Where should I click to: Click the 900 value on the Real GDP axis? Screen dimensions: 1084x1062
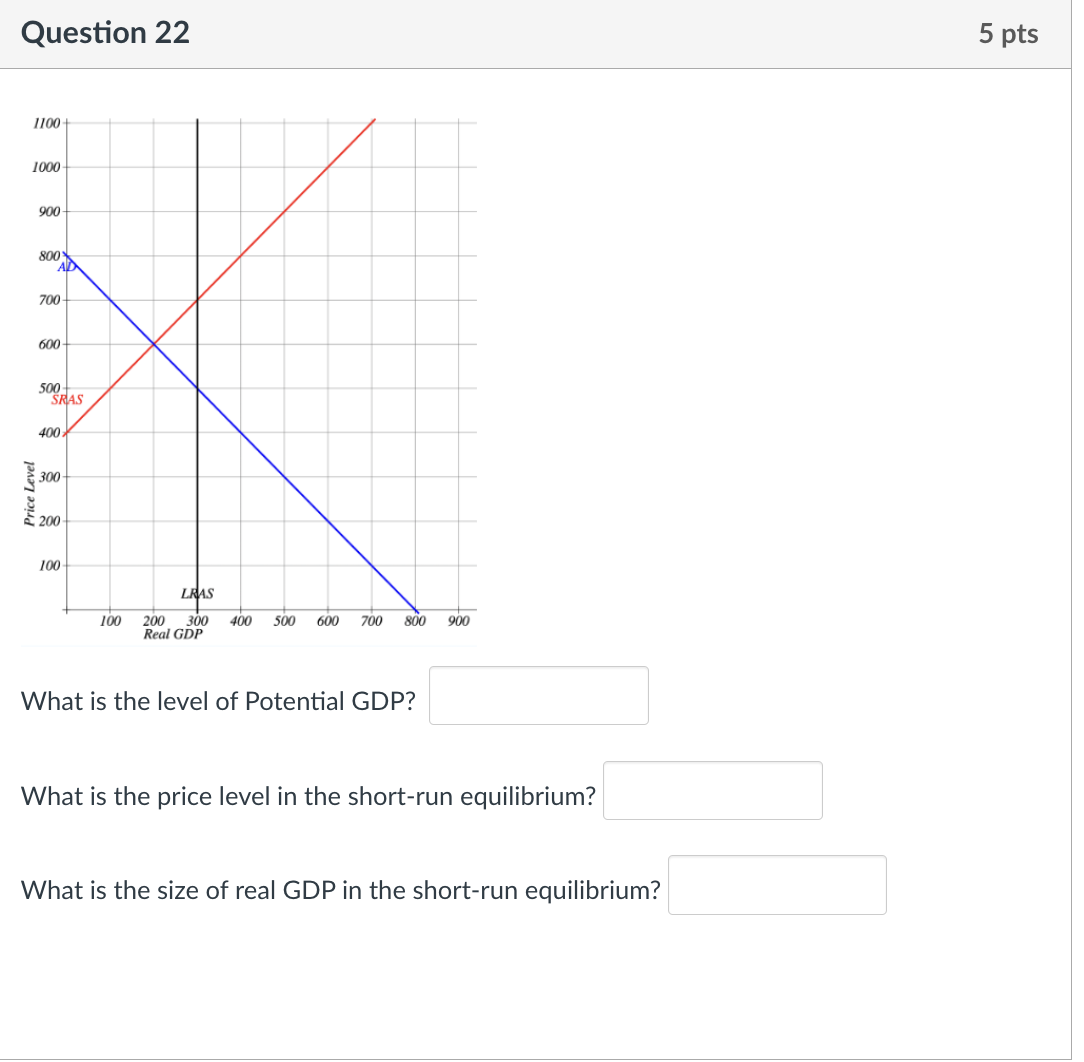coord(459,620)
